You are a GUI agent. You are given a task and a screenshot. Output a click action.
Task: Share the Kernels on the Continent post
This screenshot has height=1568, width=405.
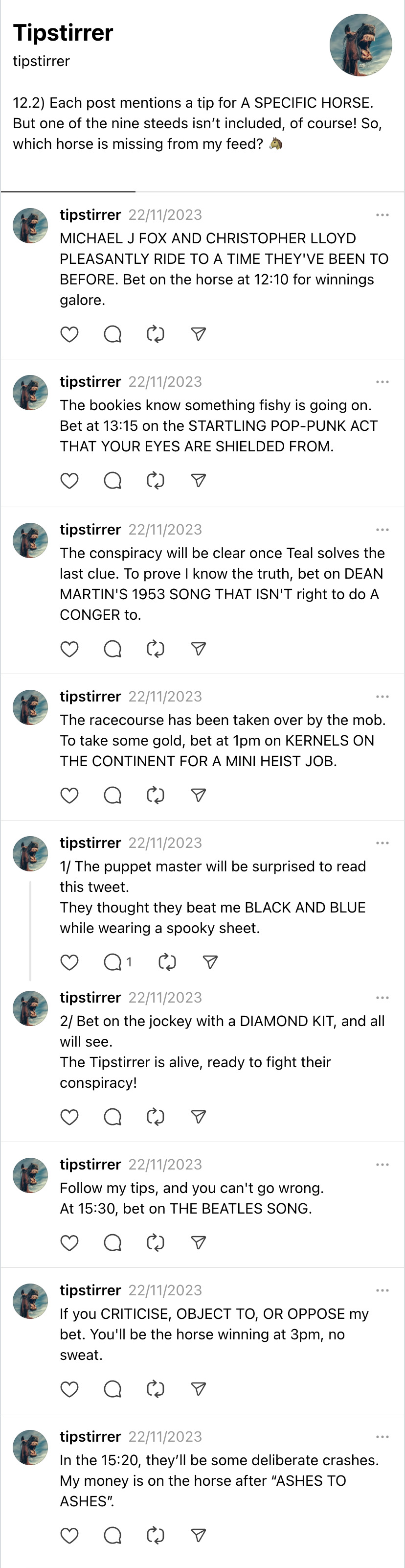pyautogui.click(x=198, y=795)
